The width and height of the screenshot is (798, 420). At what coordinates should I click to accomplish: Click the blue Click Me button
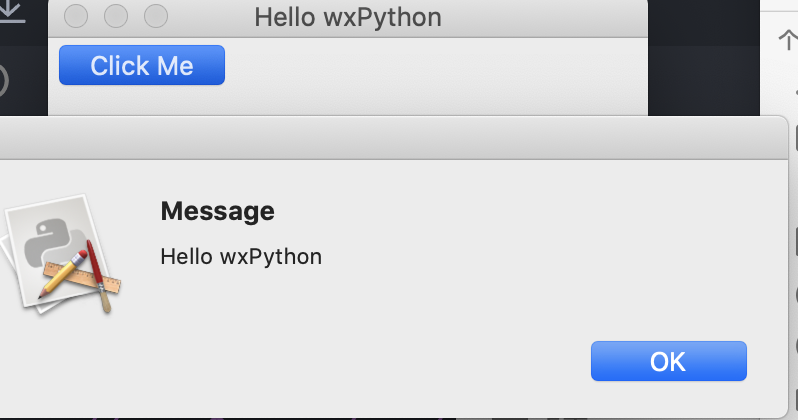tap(142, 65)
